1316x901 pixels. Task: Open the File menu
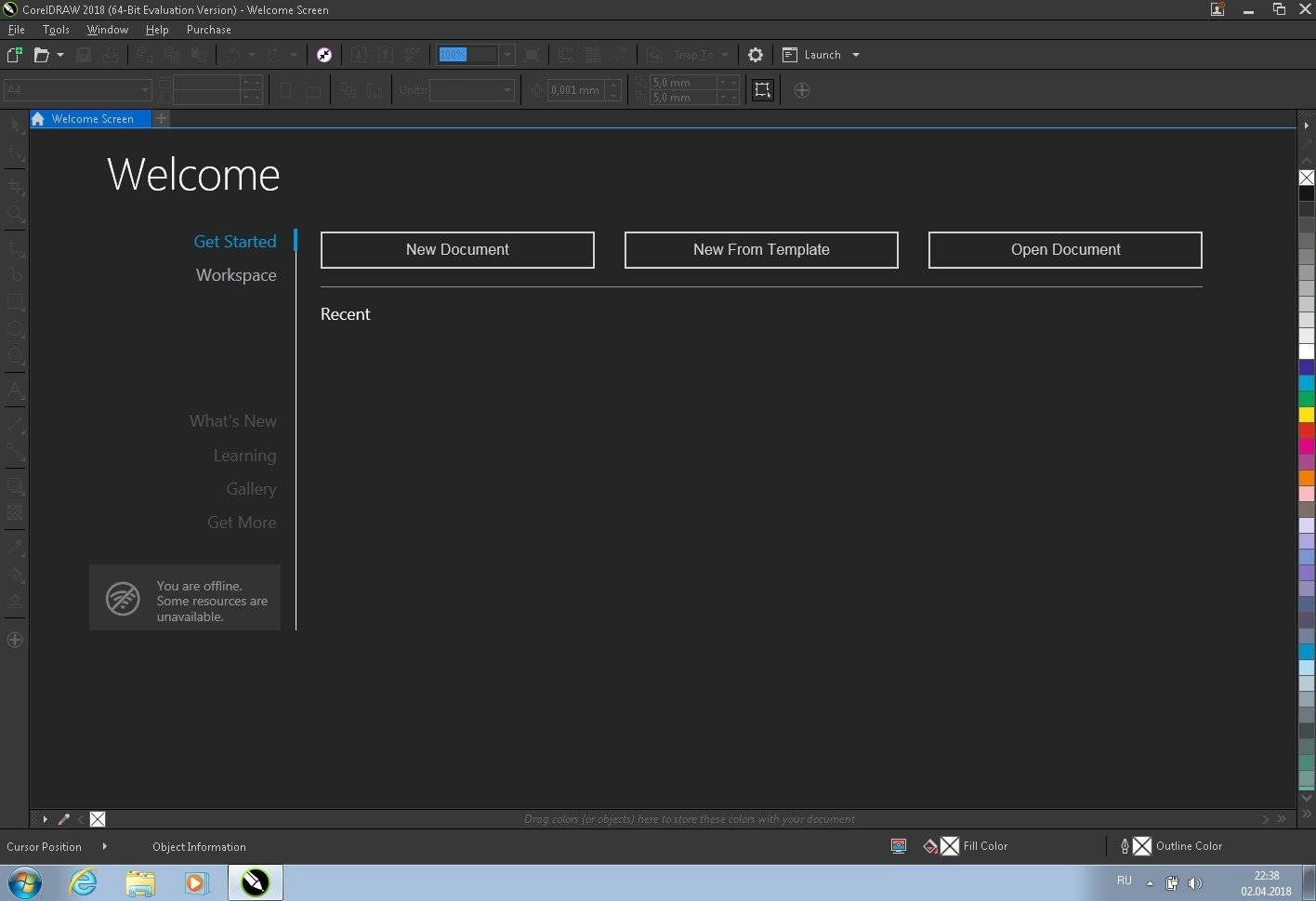coord(16,30)
